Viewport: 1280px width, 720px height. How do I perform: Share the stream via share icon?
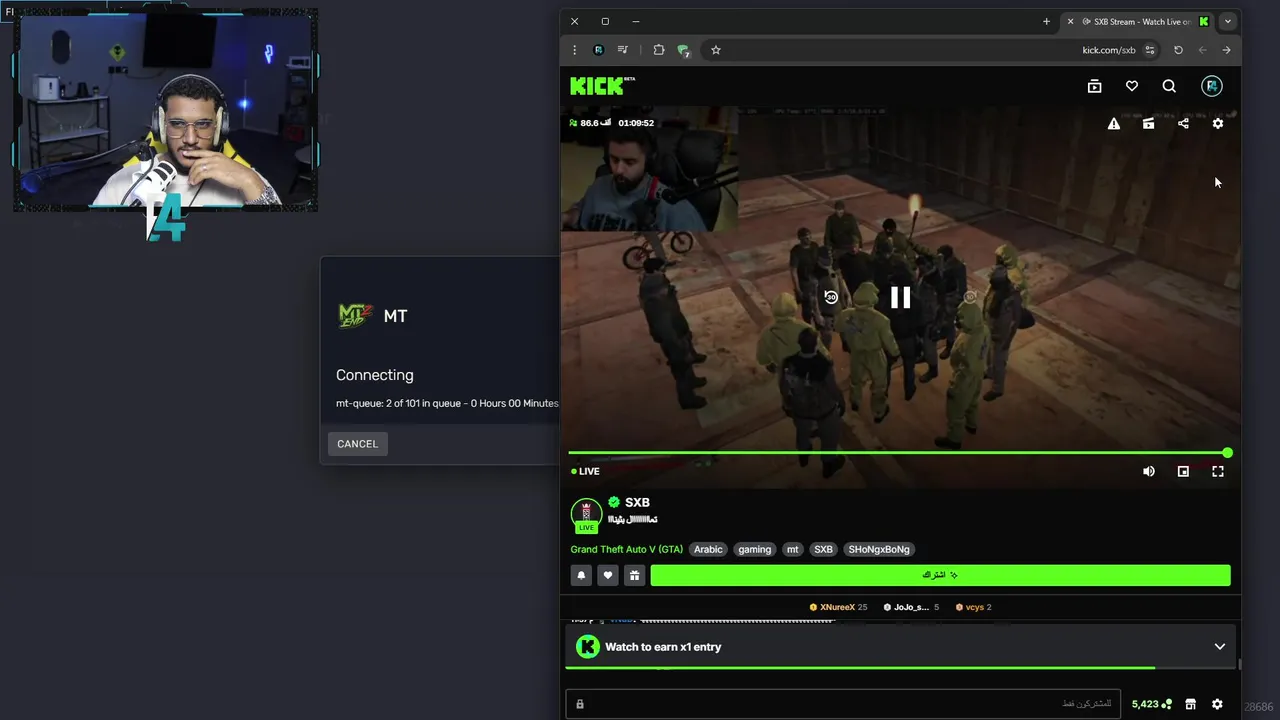coord(1183,123)
